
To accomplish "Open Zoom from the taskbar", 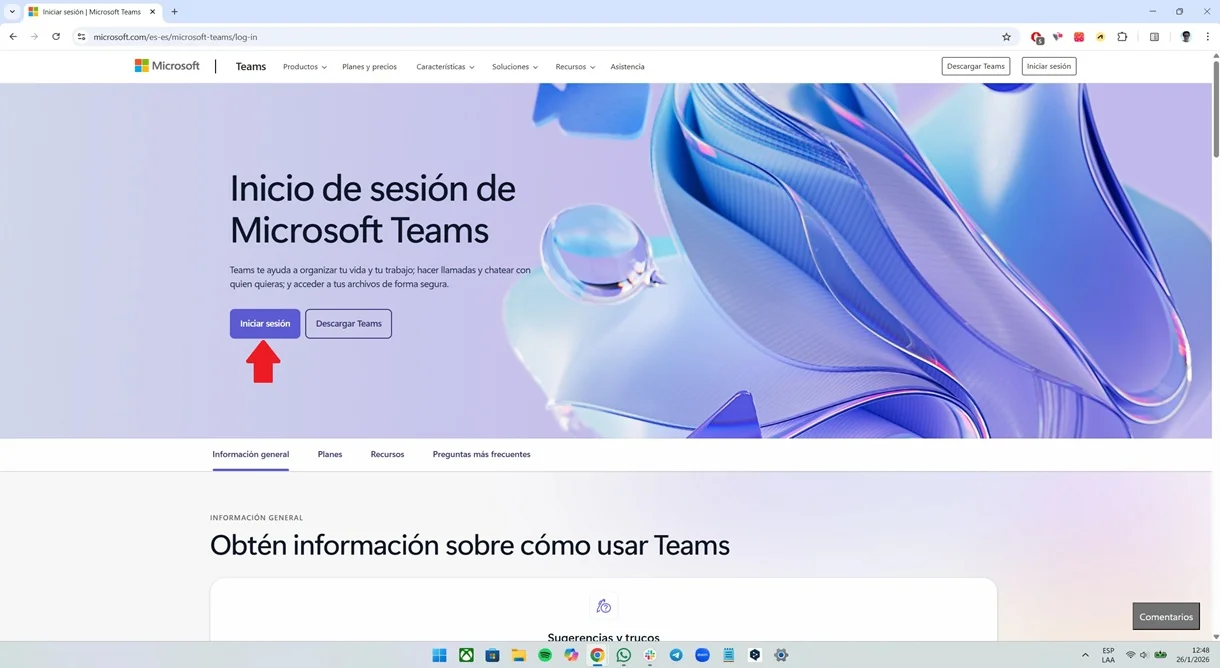I will (x=702, y=655).
